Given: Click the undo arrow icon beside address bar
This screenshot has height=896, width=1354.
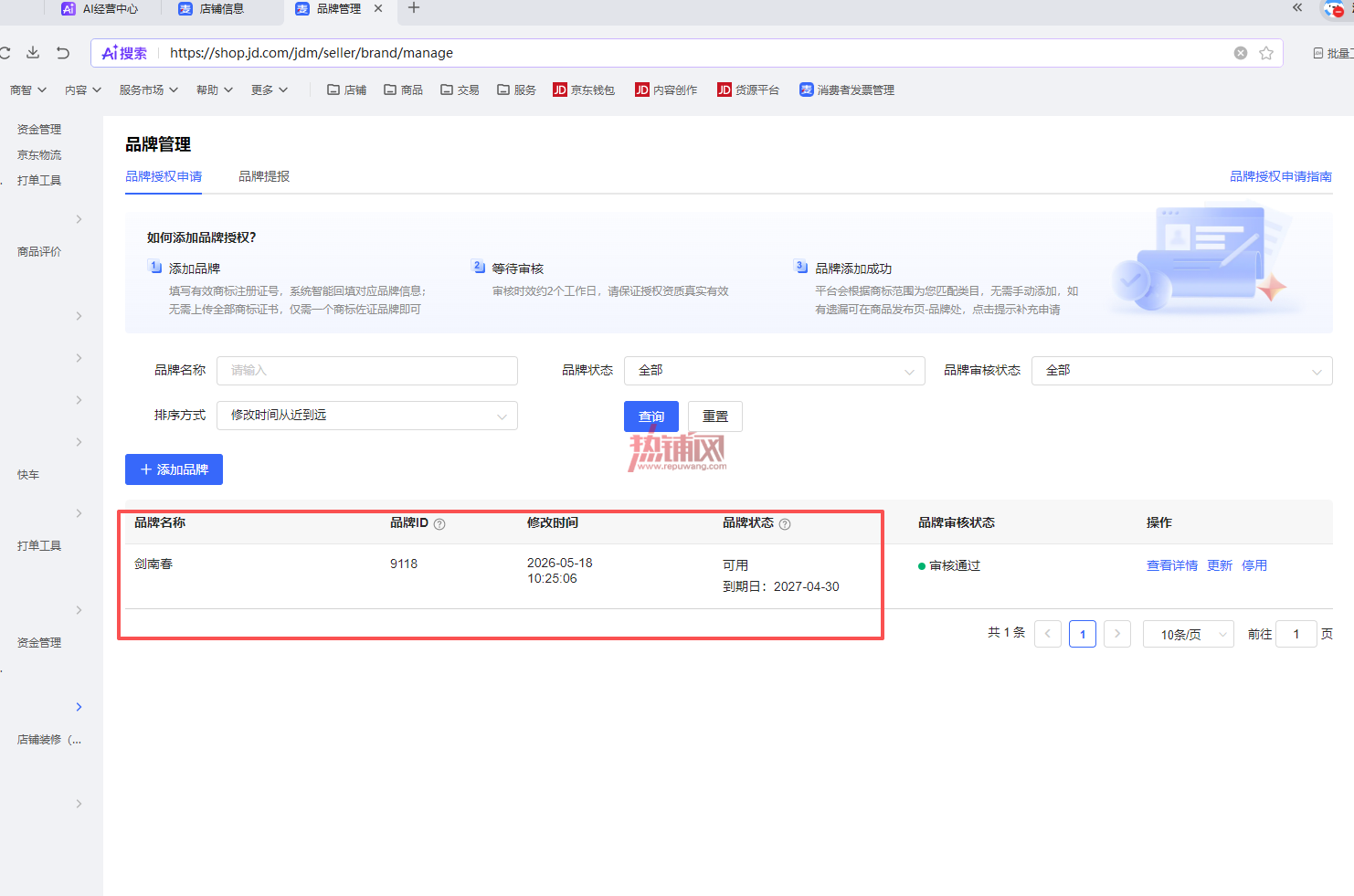Looking at the screenshot, I should coord(63,52).
